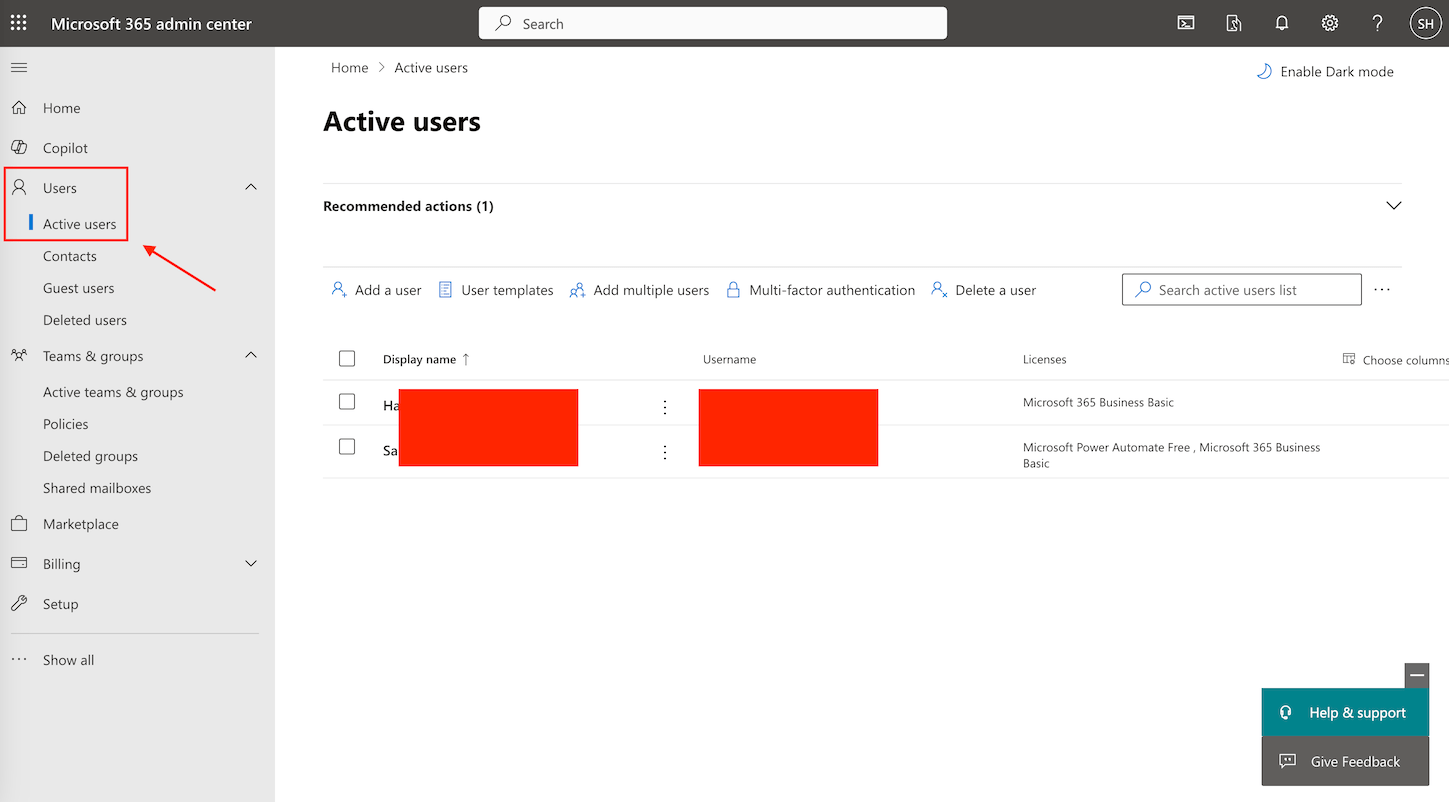Open the app launcher waffle icon

click(19, 23)
